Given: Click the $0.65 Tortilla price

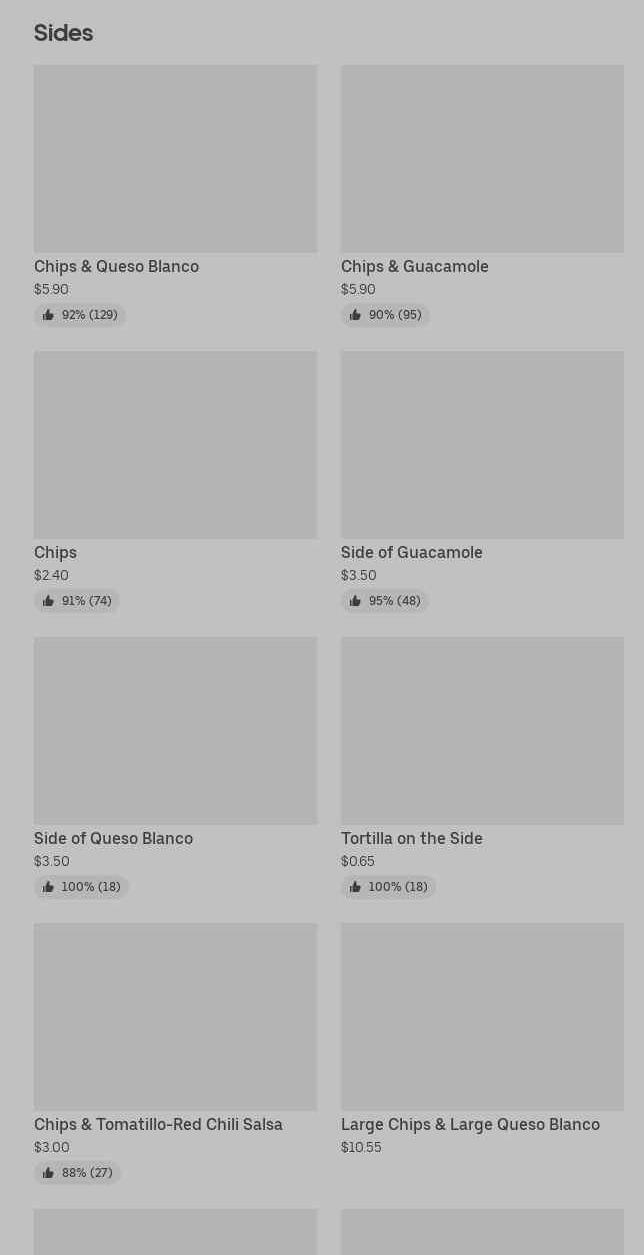Looking at the screenshot, I should point(358,861).
